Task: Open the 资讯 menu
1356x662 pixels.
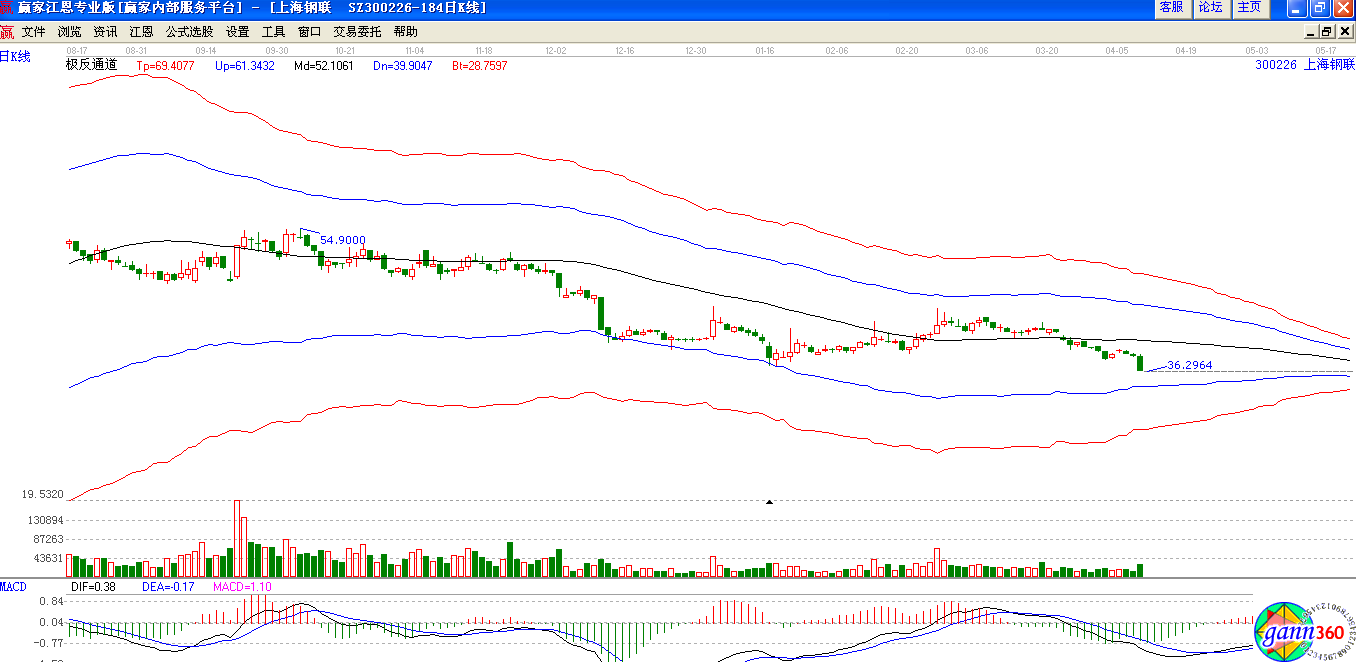Action: pyautogui.click(x=105, y=32)
